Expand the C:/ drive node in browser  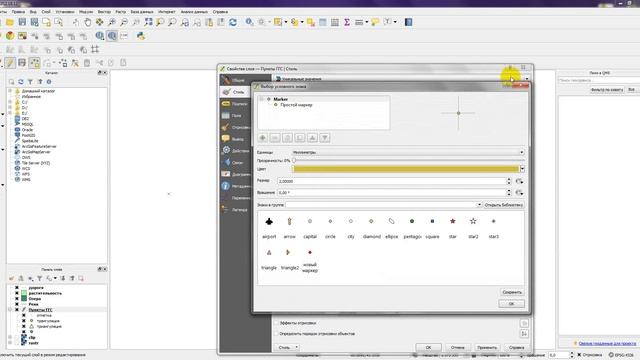[x=10, y=102]
